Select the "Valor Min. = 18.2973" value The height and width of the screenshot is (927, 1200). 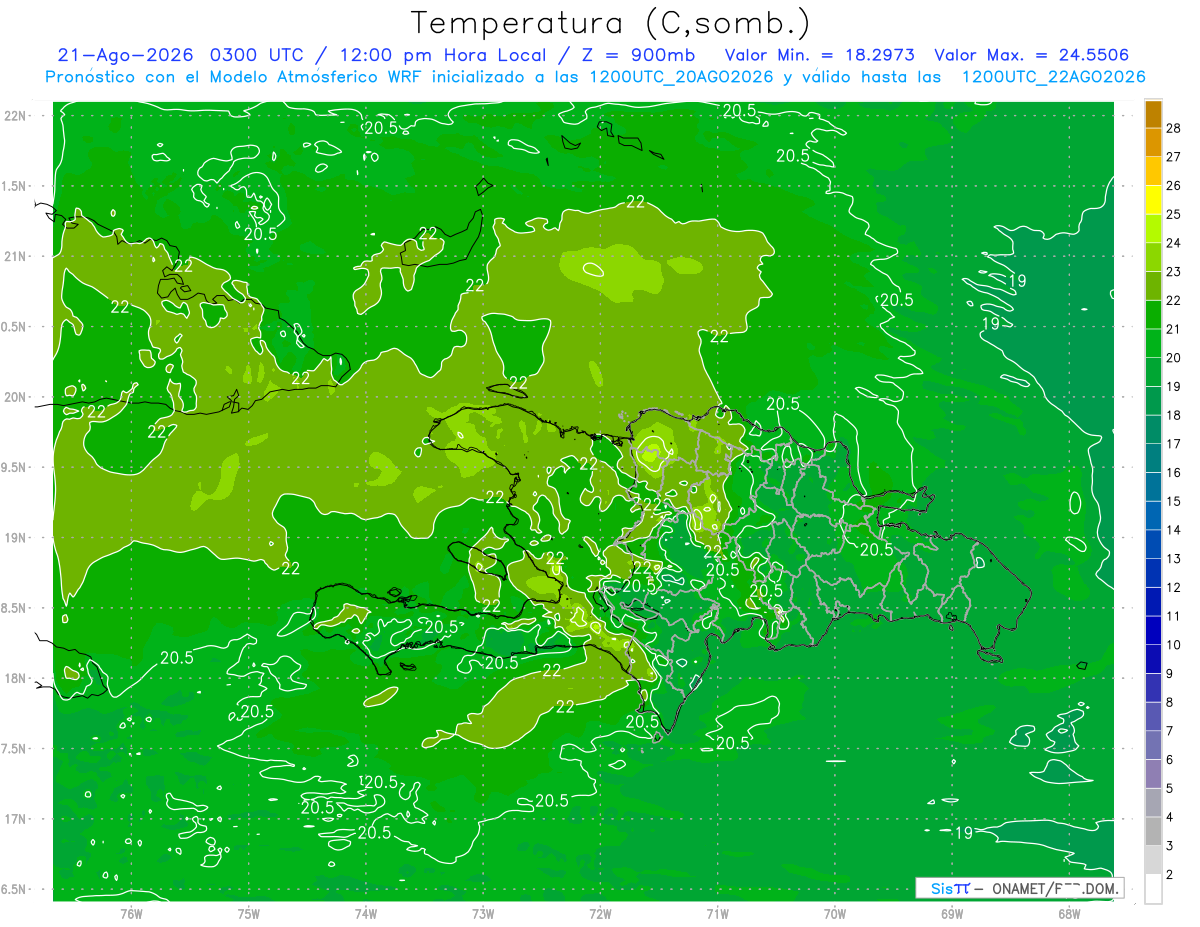(x=820, y=55)
